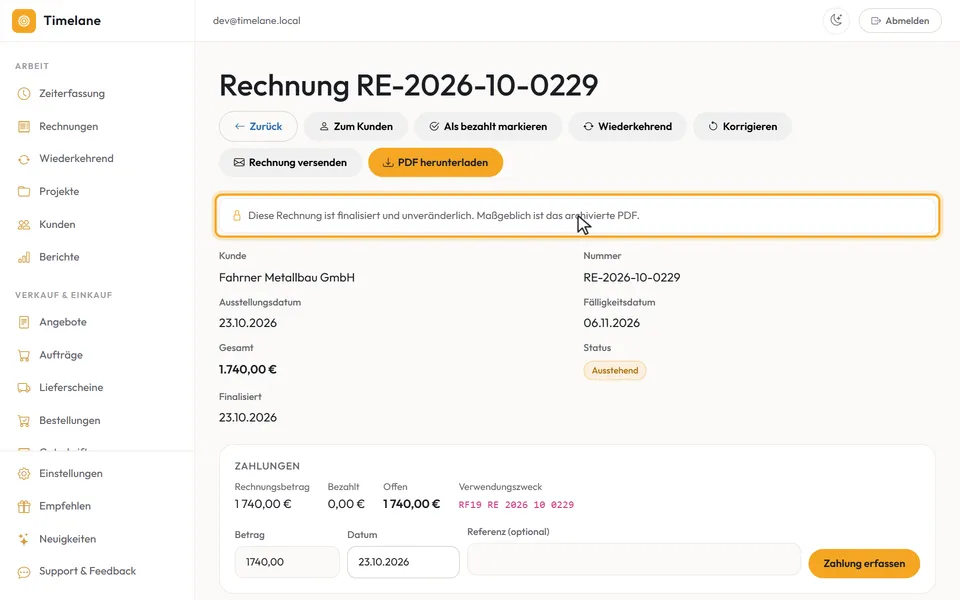Click the Einstellungen gear icon
The height and width of the screenshot is (600, 960).
tap(24, 474)
